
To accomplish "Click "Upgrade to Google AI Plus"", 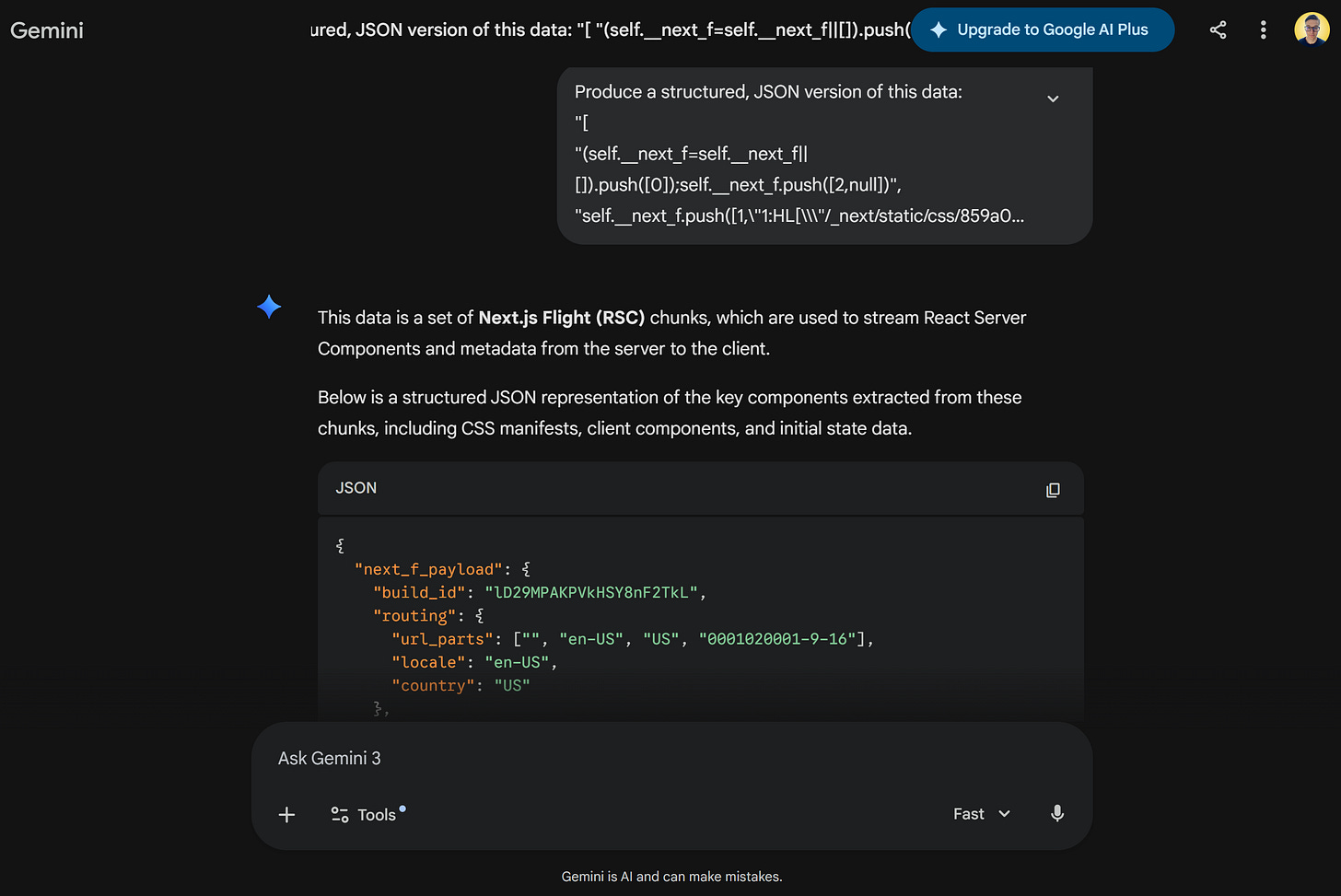I will click(1042, 29).
